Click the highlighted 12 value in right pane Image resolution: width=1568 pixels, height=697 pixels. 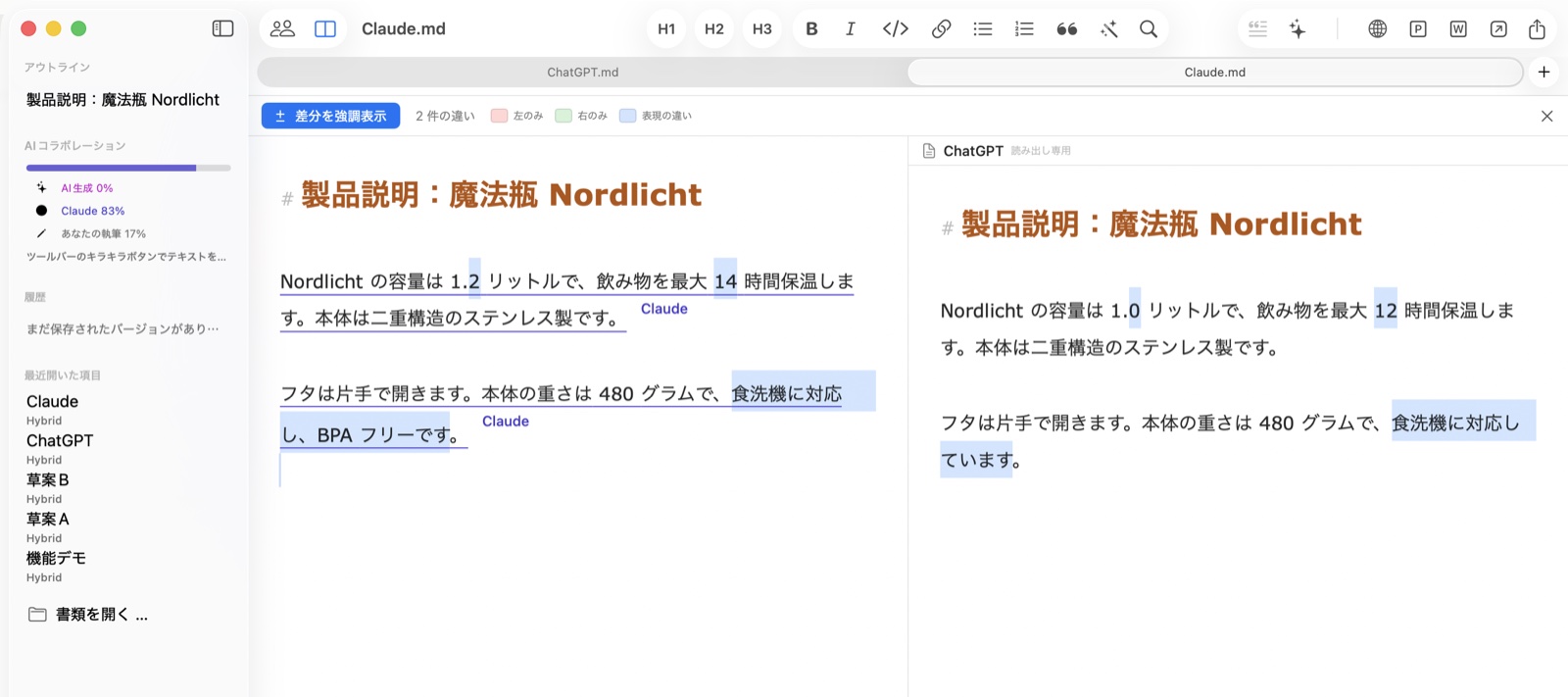coord(1386,311)
